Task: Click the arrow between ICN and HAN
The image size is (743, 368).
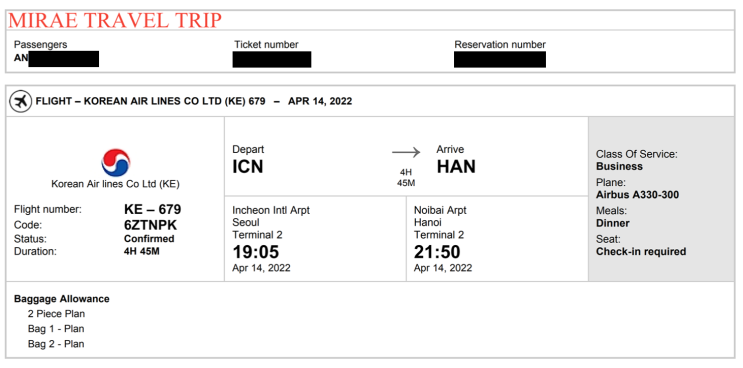Action: pyautogui.click(x=406, y=153)
